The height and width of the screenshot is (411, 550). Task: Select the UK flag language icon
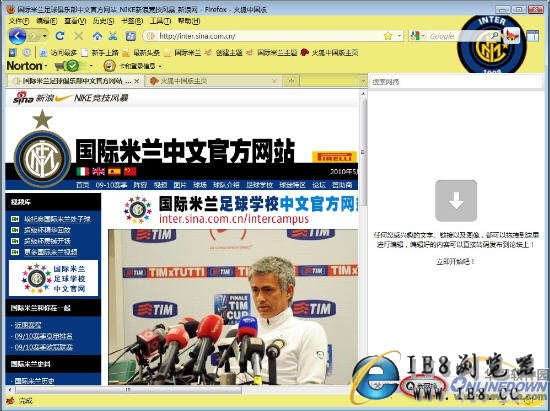pyautogui.click(x=99, y=171)
